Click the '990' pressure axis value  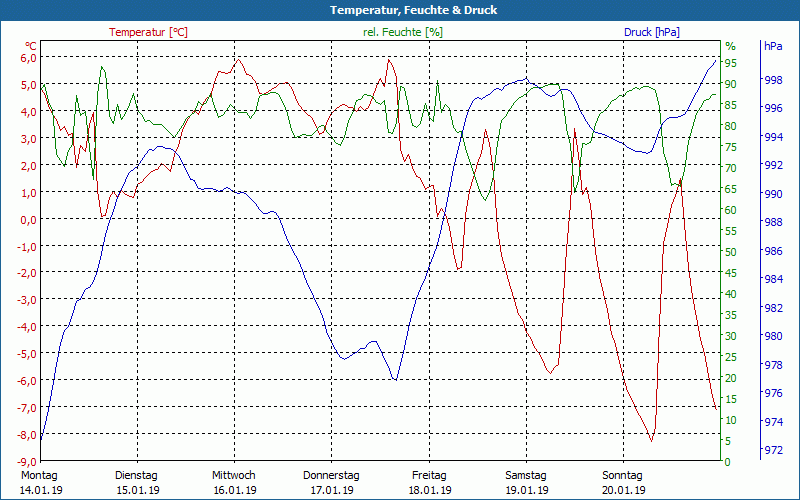[x=773, y=194]
